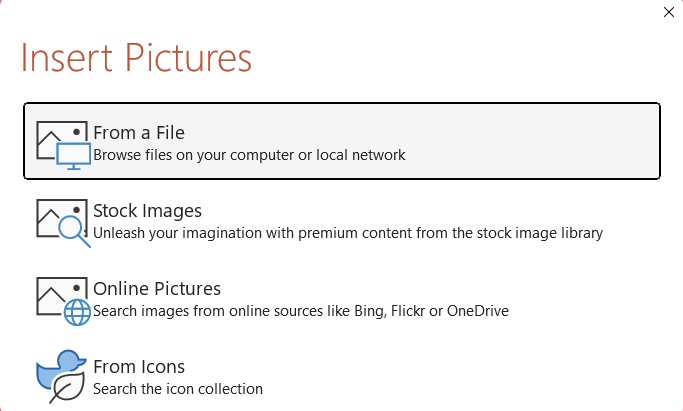Click the blue duck shape in the From Icons graphic

coord(59,368)
